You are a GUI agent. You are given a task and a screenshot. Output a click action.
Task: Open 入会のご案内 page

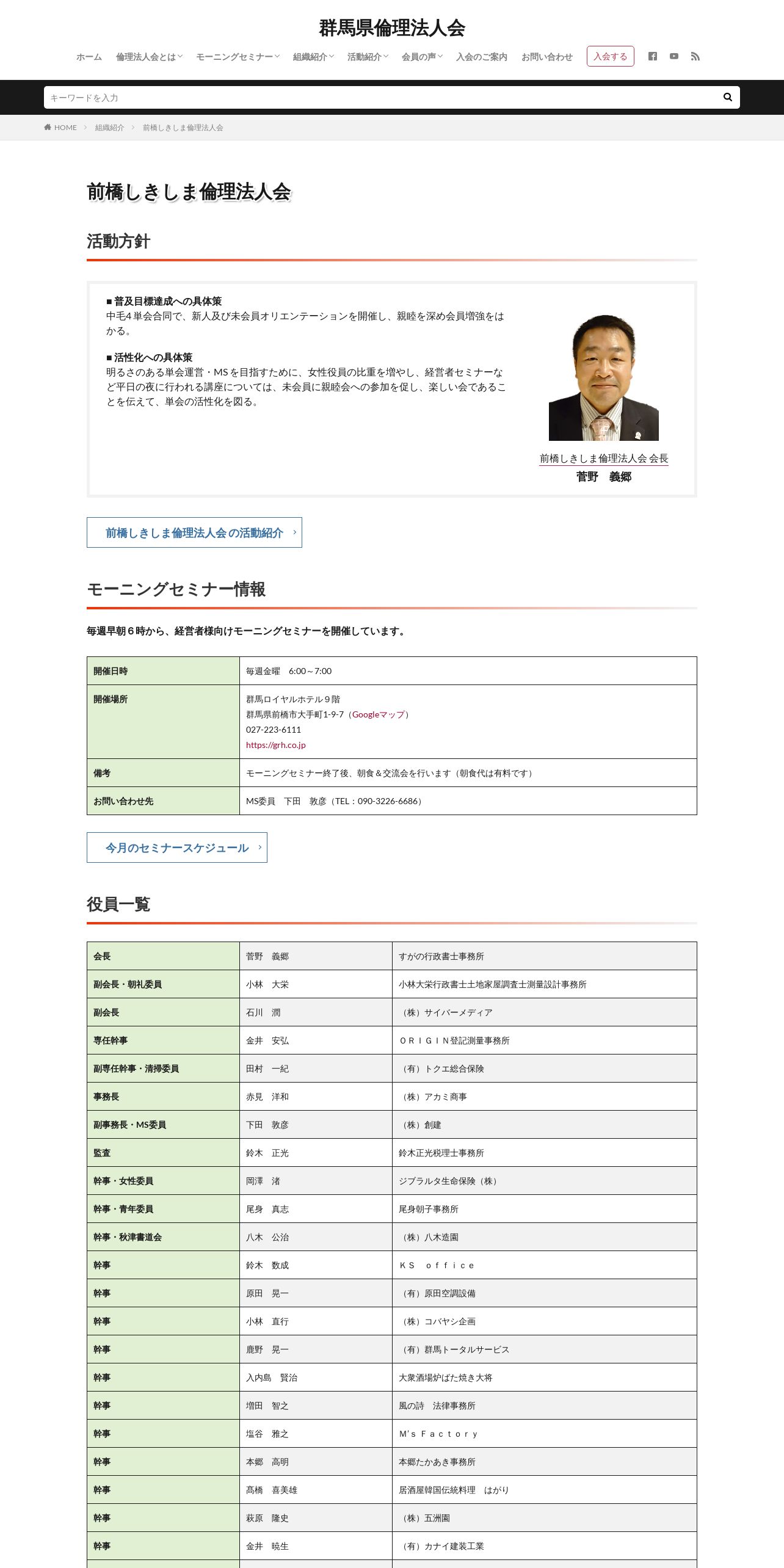coord(481,57)
